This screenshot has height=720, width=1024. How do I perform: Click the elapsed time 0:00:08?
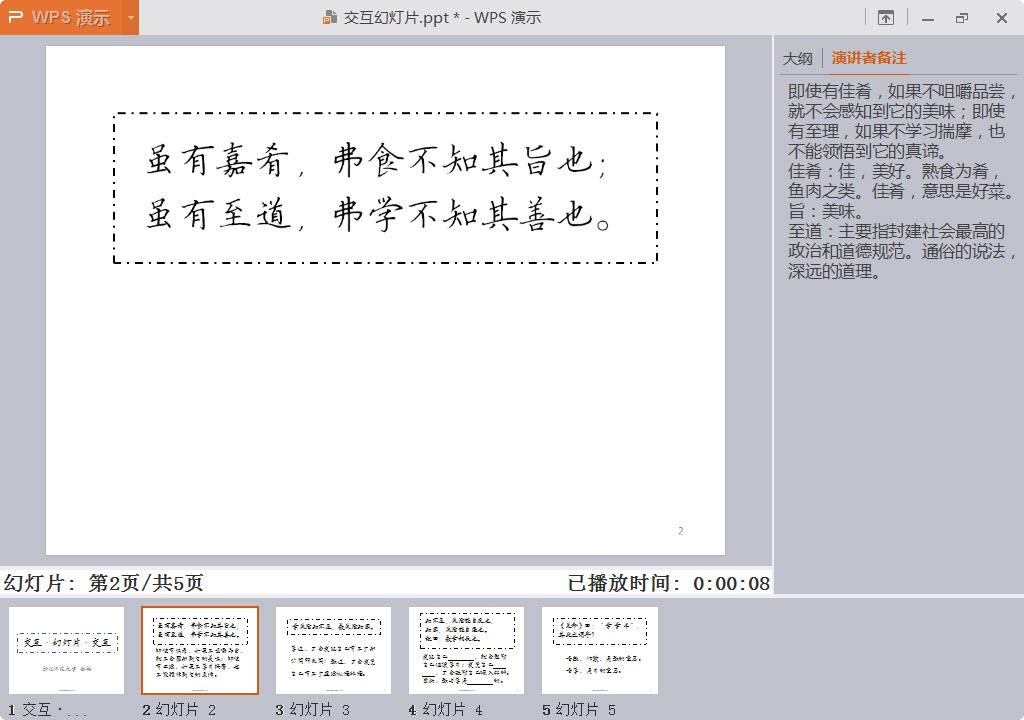point(731,583)
